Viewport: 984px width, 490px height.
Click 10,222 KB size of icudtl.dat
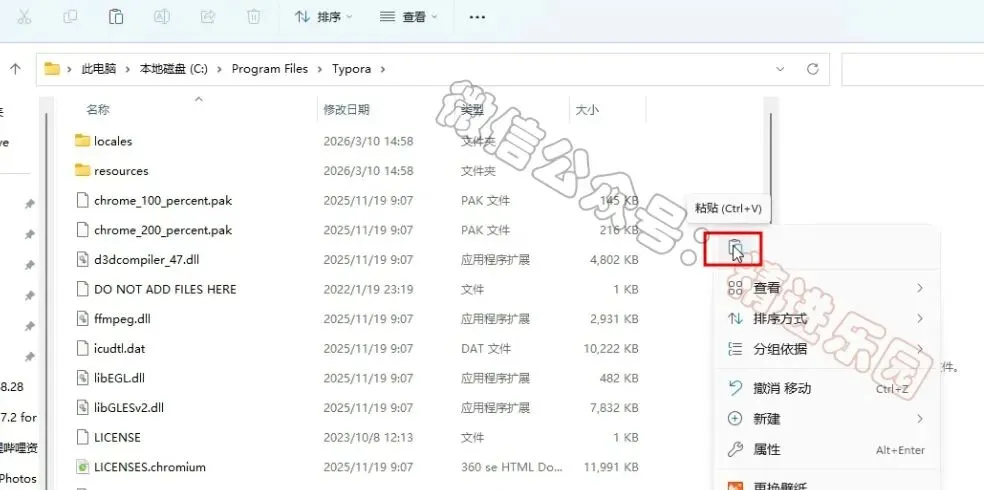click(611, 348)
